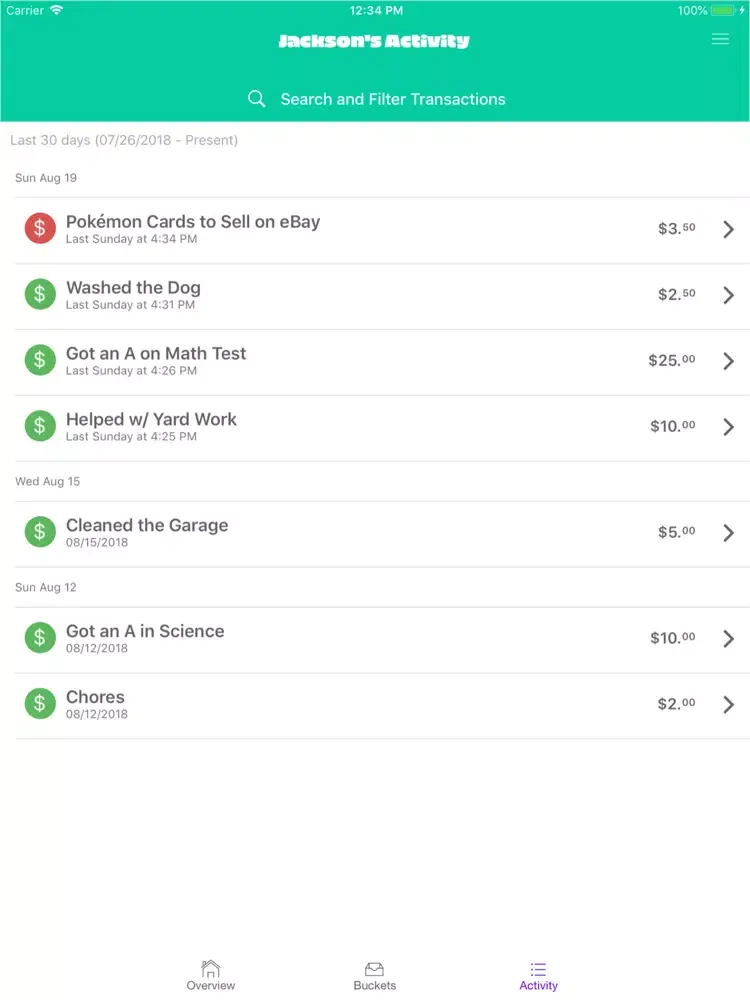Expand Pokémon Cards transaction chevron
The width and height of the screenshot is (750, 1000).
click(x=728, y=229)
